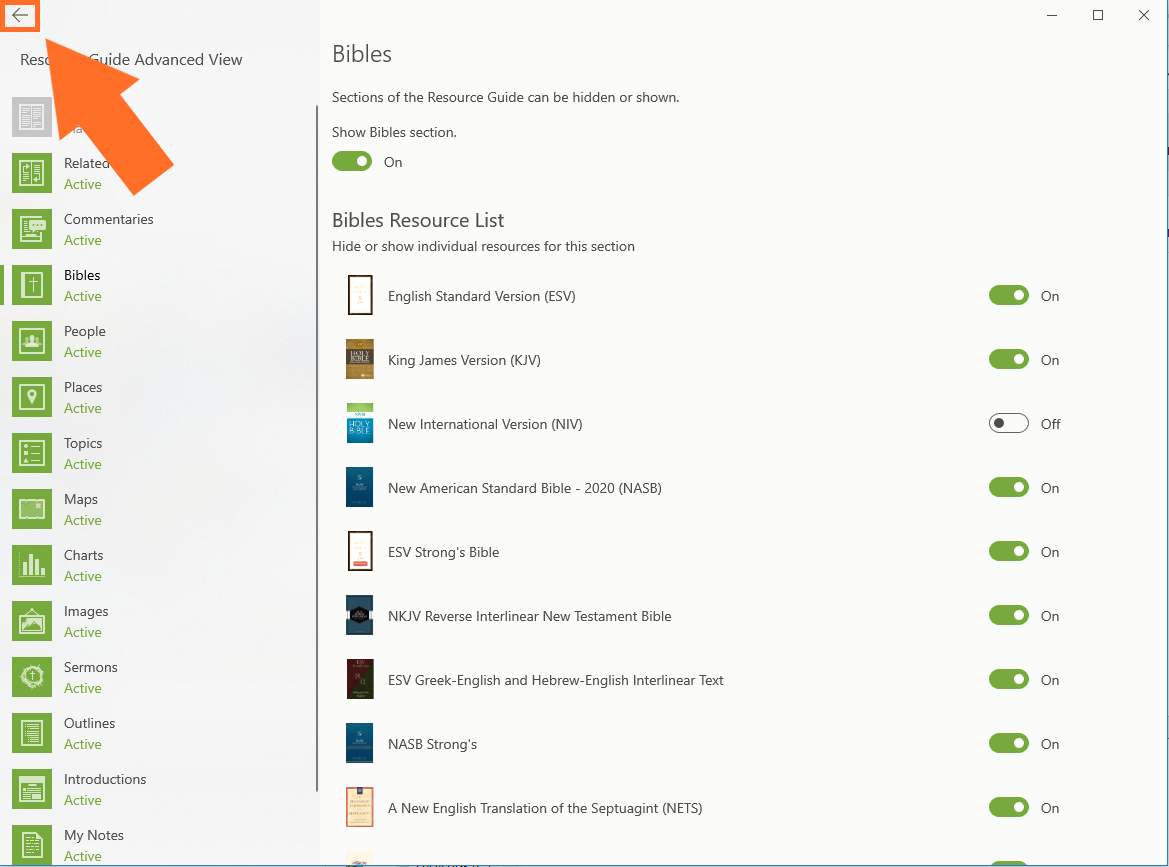Click the NASB Strong's resource name
1169x867 pixels.
tap(432, 744)
